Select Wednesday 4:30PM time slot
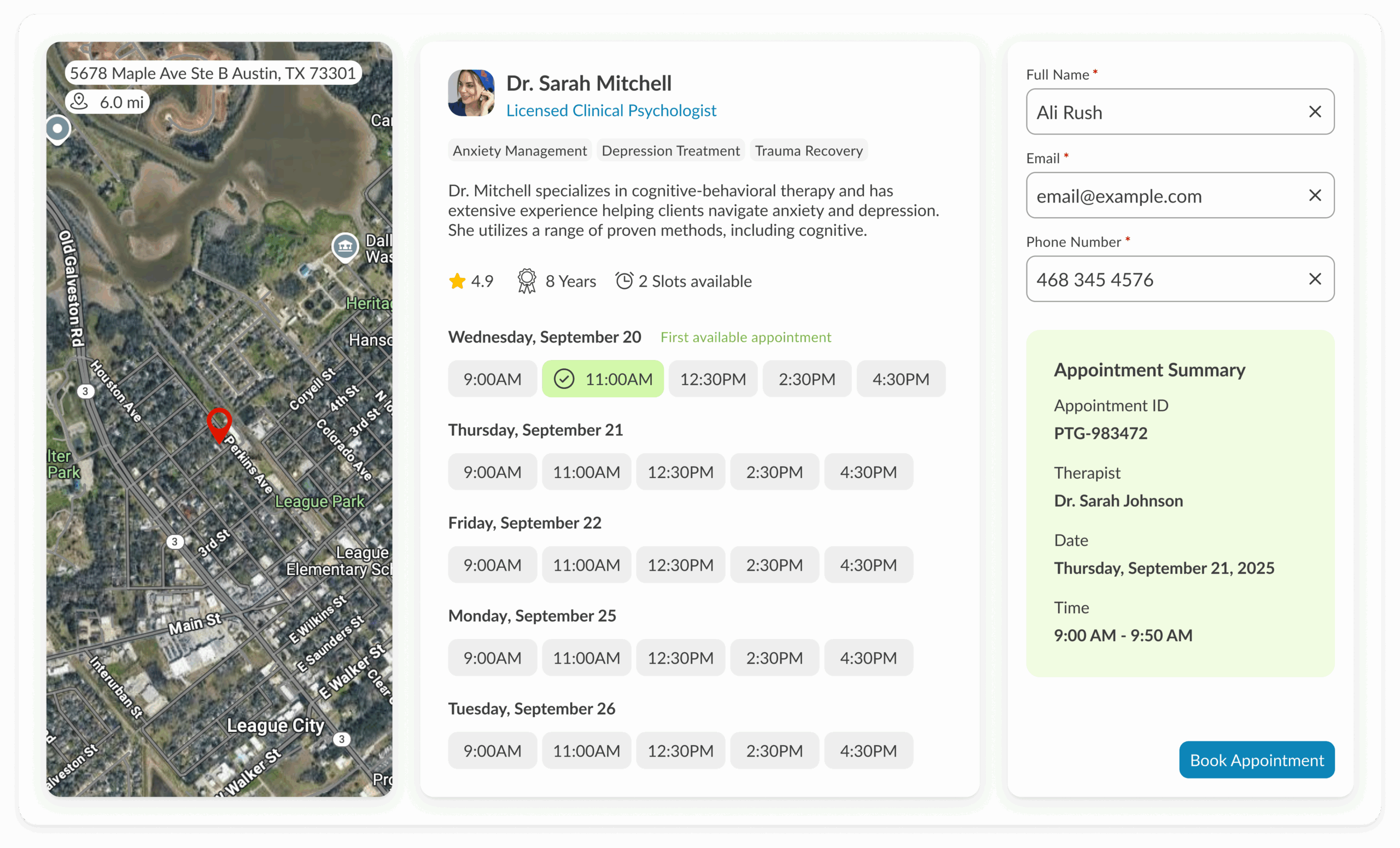Image resolution: width=1400 pixels, height=848 pixels. click(x=901, y=379)
